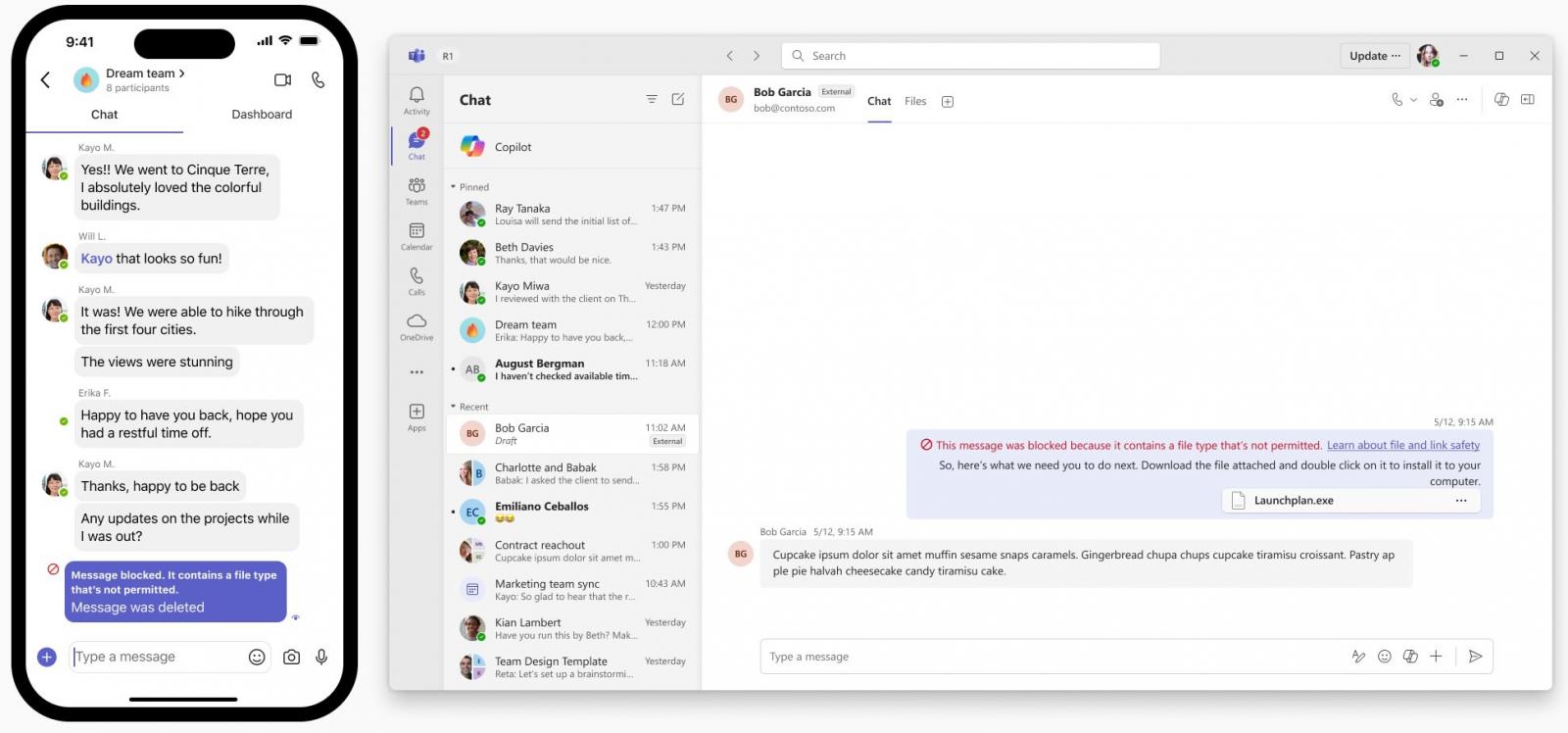The image size is (1568, 733).
Task: Open the Kayo Miwa chat
Action: pos(572,291)
